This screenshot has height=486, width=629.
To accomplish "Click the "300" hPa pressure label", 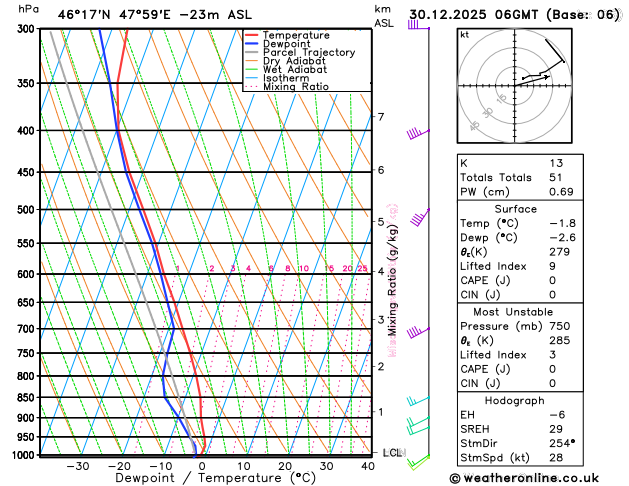I will coord(28,29).
